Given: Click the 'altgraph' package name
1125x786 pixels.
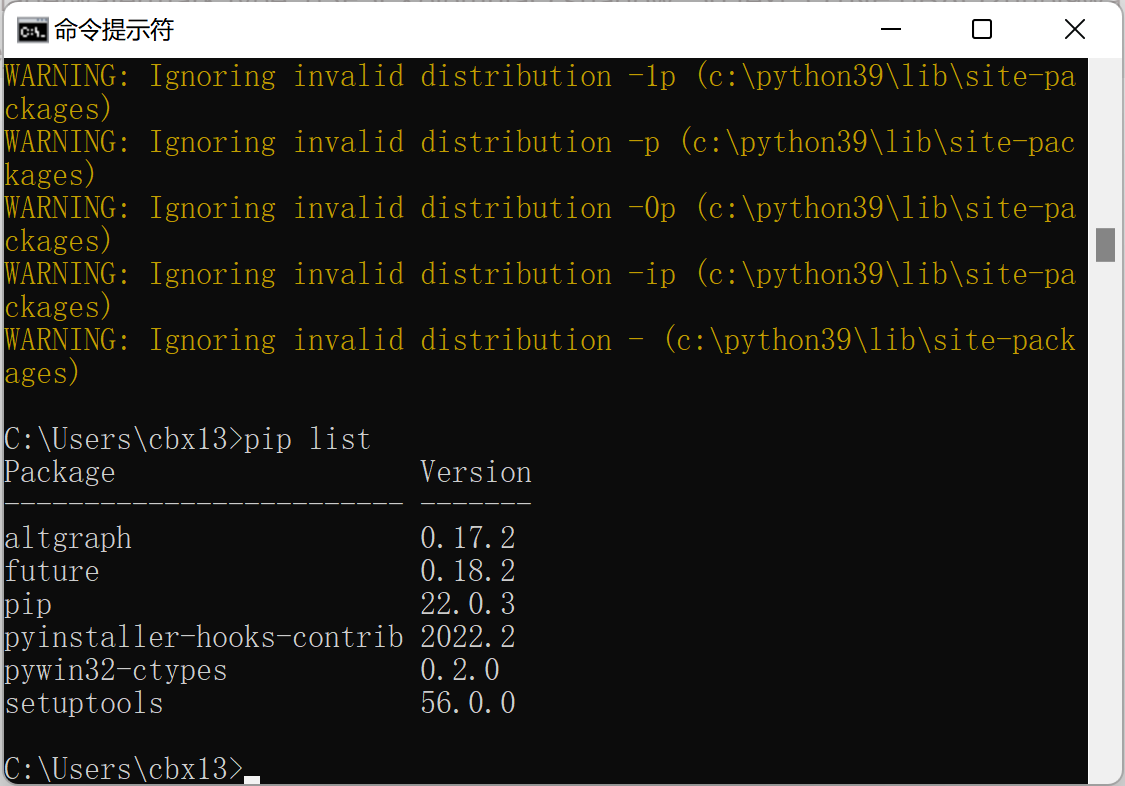Looking at the screenshot, I should point(67,538).
